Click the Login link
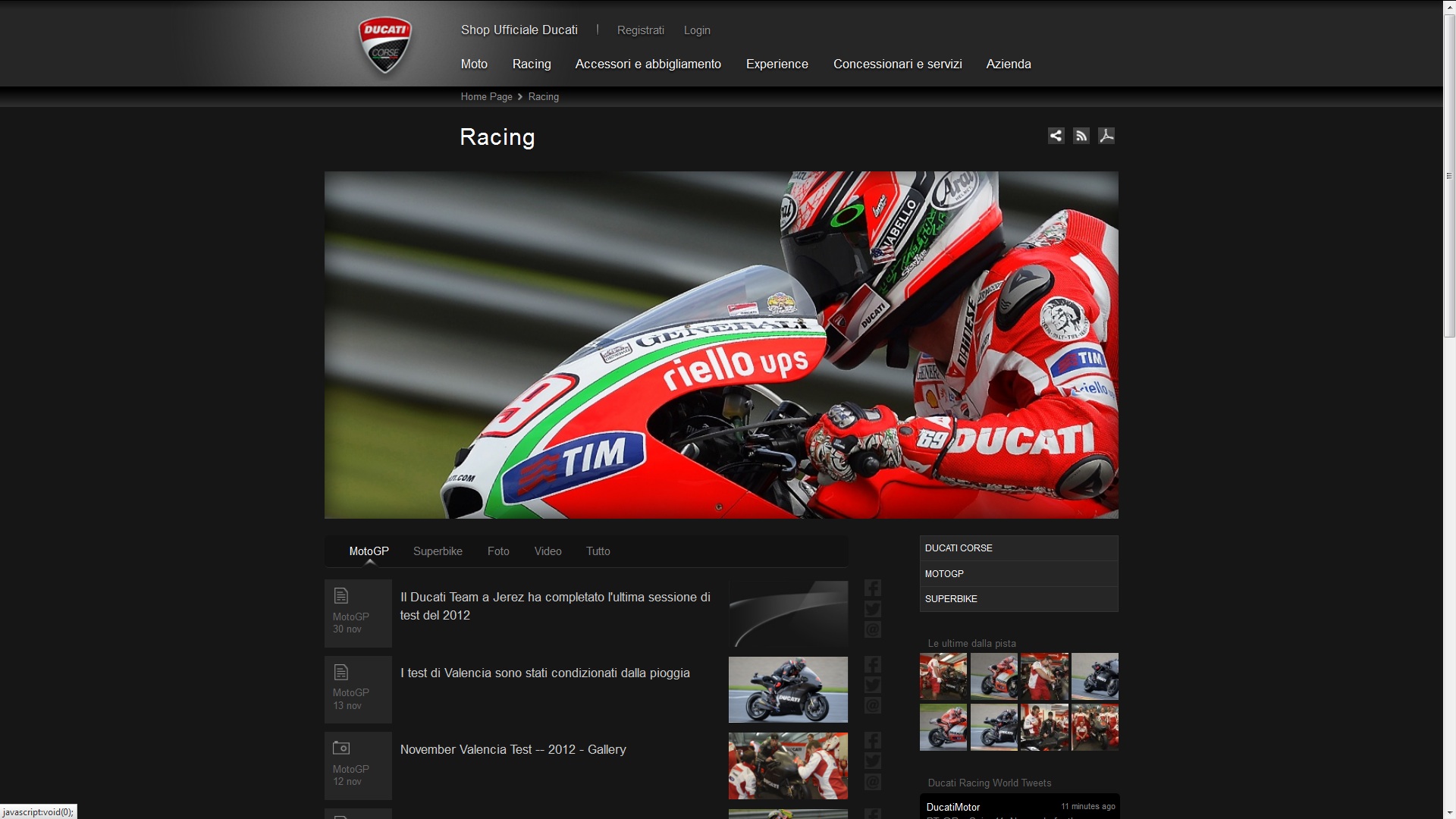The height and width of the screenshot is (819, 1456). tap(696, 30)
